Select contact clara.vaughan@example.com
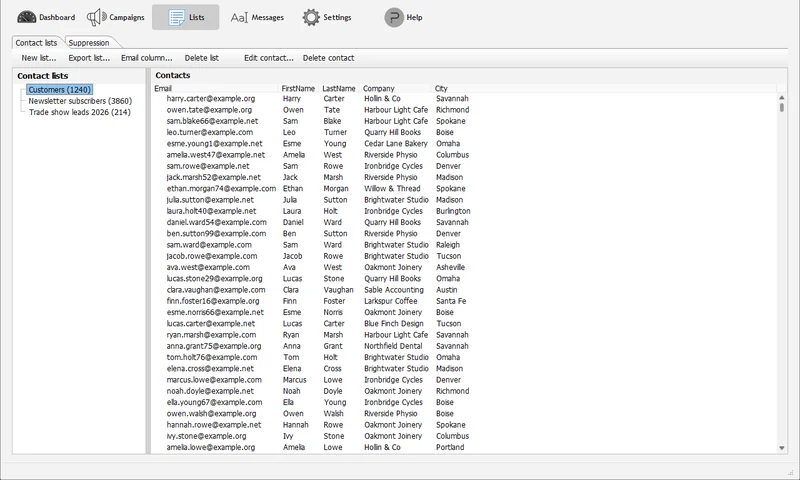800x480 pixels. 216,289
